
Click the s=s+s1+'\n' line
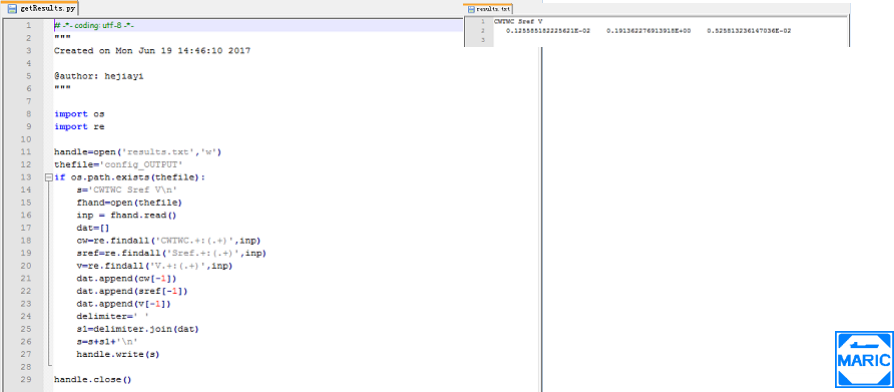point(107,341)
